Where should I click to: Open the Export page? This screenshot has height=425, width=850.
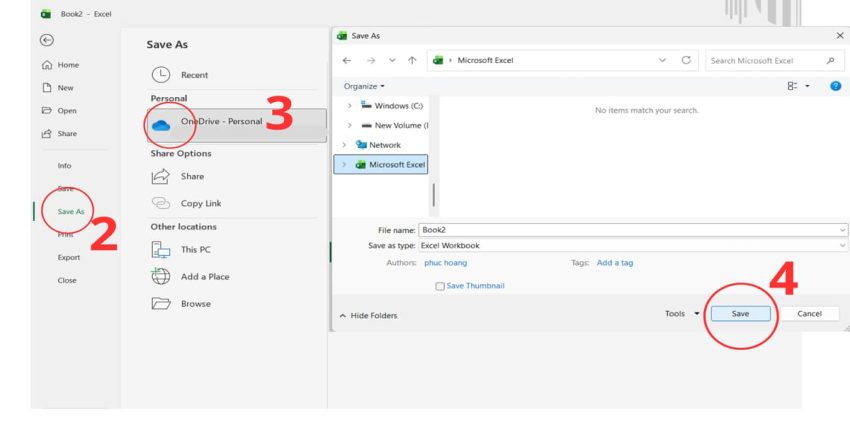69,257
